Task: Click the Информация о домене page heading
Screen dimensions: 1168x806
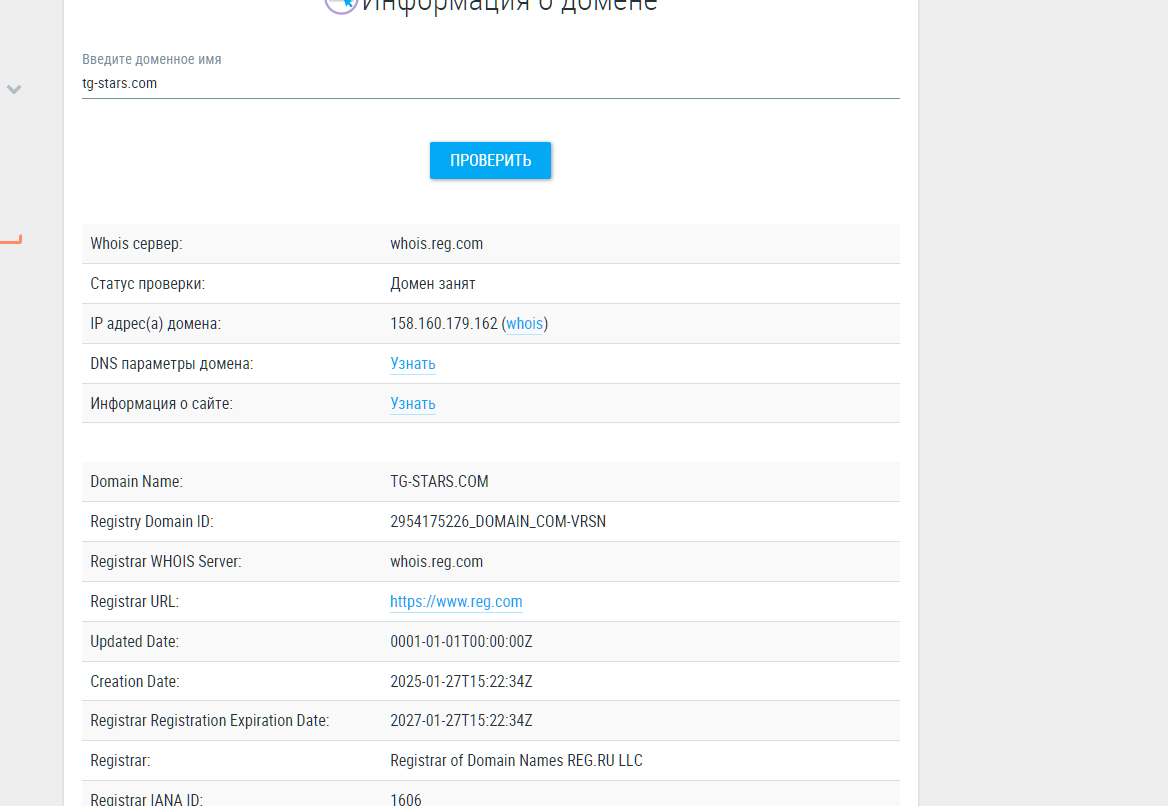Action: [509, 5]
